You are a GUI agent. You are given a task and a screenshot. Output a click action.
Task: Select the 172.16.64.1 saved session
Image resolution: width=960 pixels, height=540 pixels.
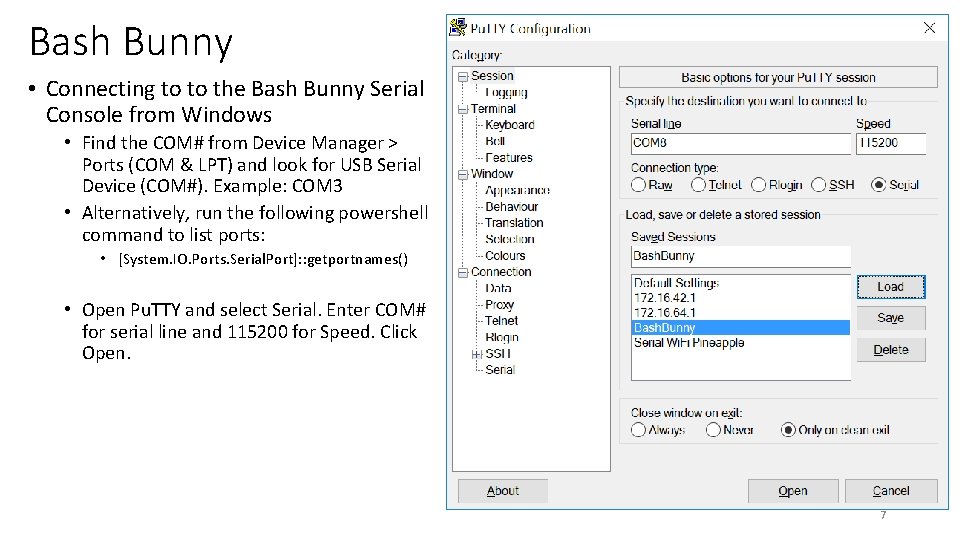point(741,312)
